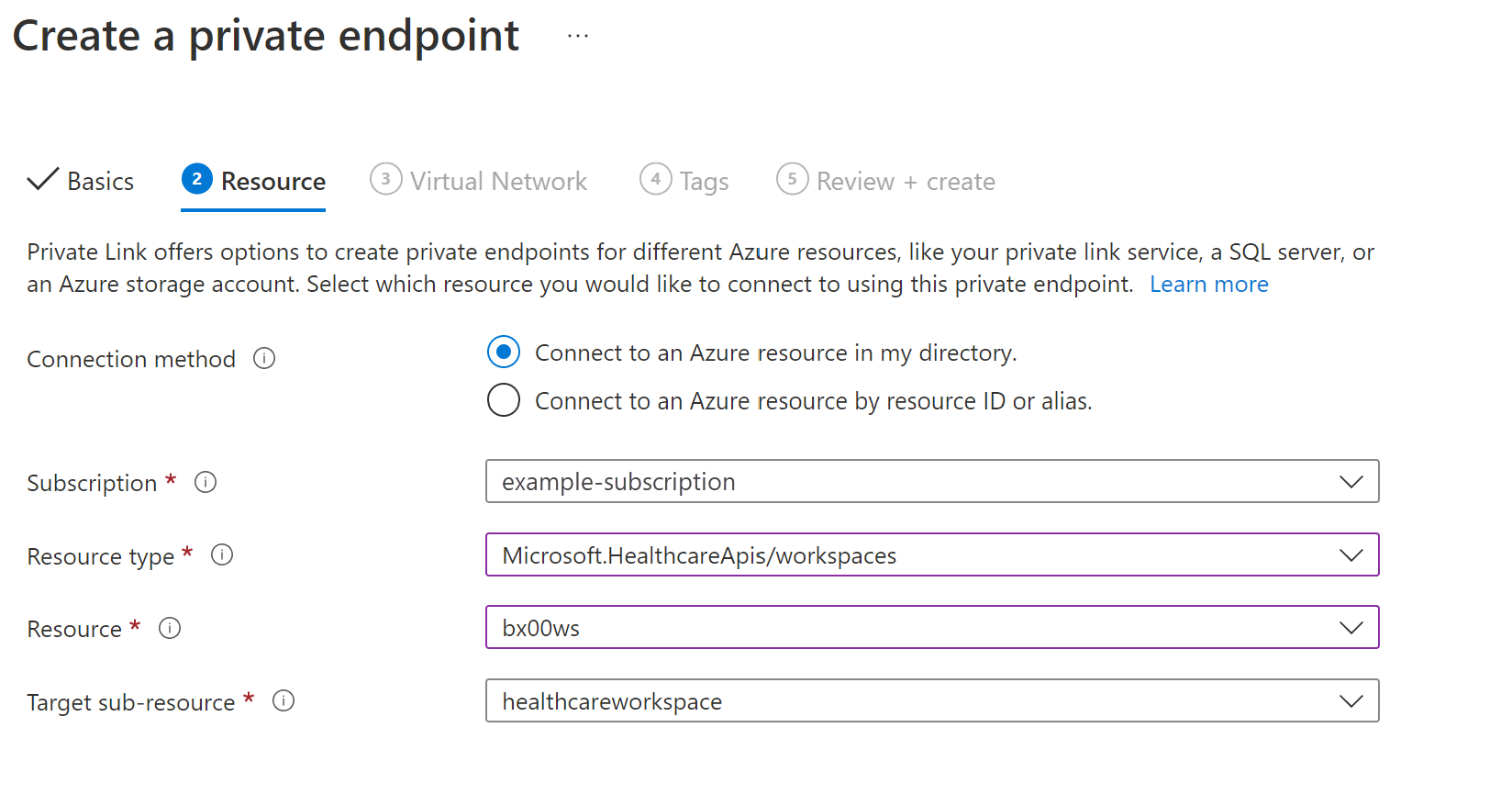Viewport: 1512px width, 806px height.
Task: Click the Target sub-resource label
Action: click(x=131, y=702)
